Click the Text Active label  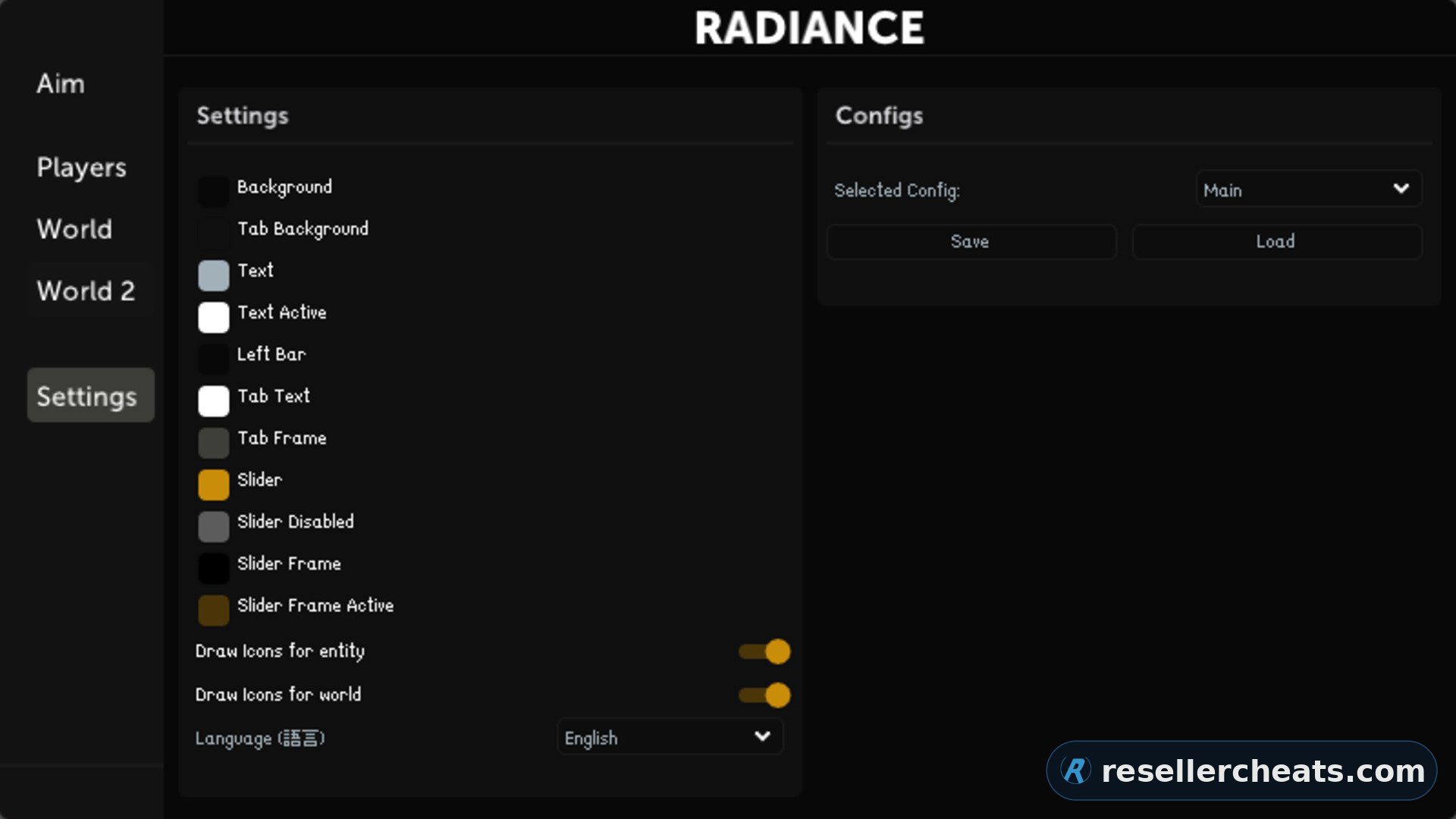(282, 312)
